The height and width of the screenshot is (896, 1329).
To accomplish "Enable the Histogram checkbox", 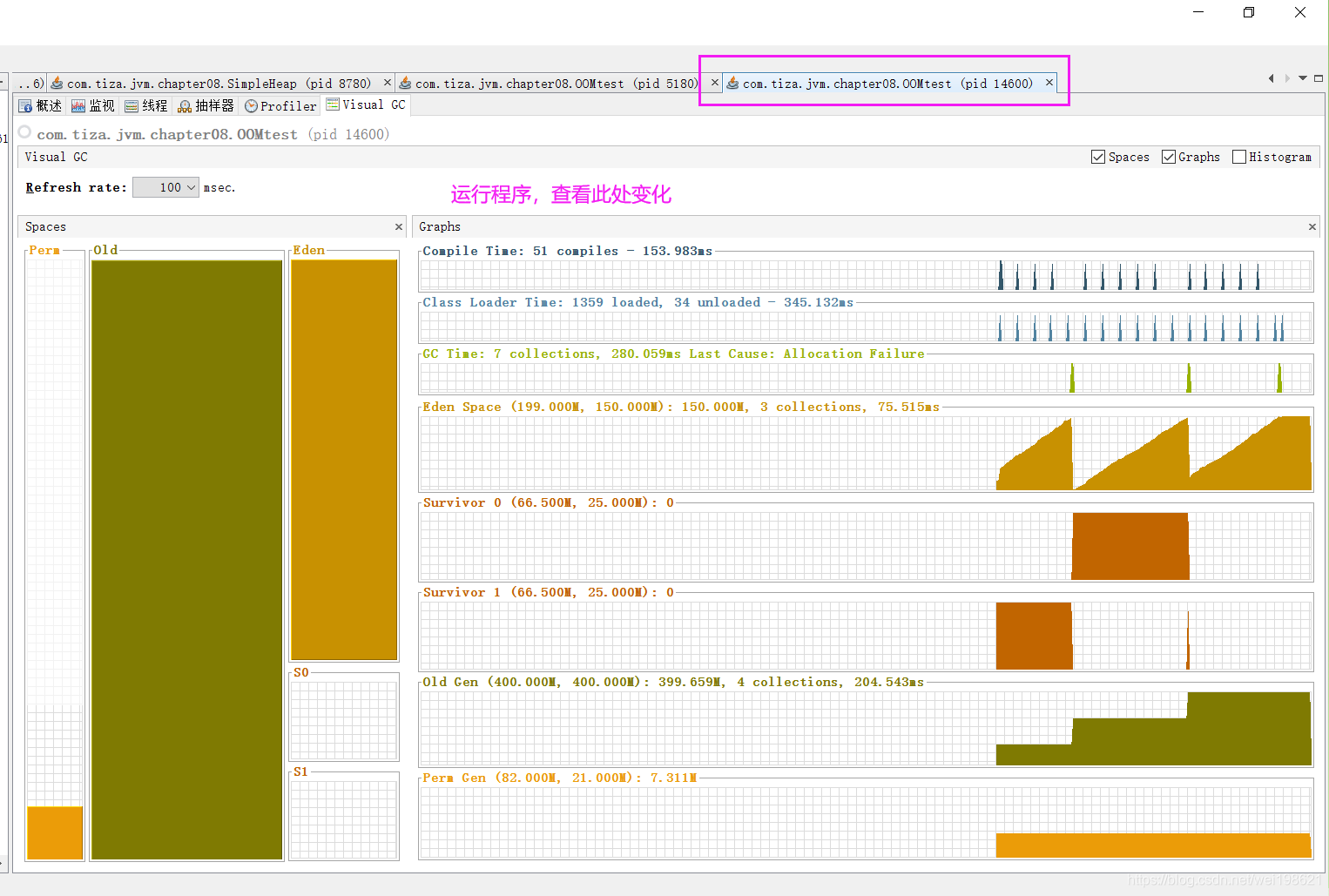I will tap(1239, 157).
